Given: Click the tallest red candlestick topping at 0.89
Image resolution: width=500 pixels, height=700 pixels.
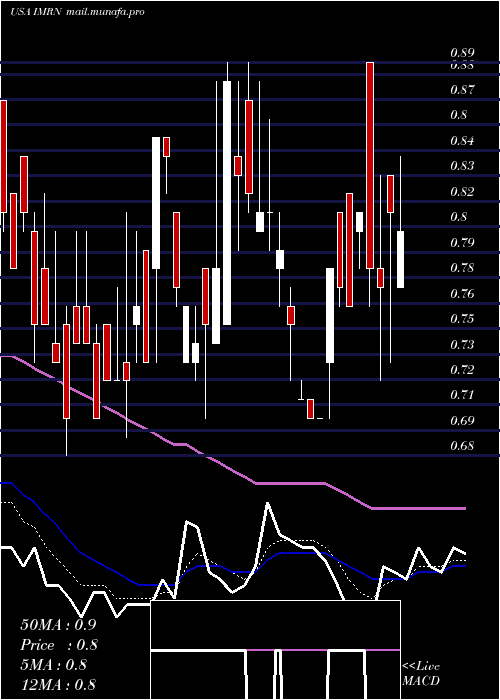Looking at the screenshot, I should click(370, 165).
